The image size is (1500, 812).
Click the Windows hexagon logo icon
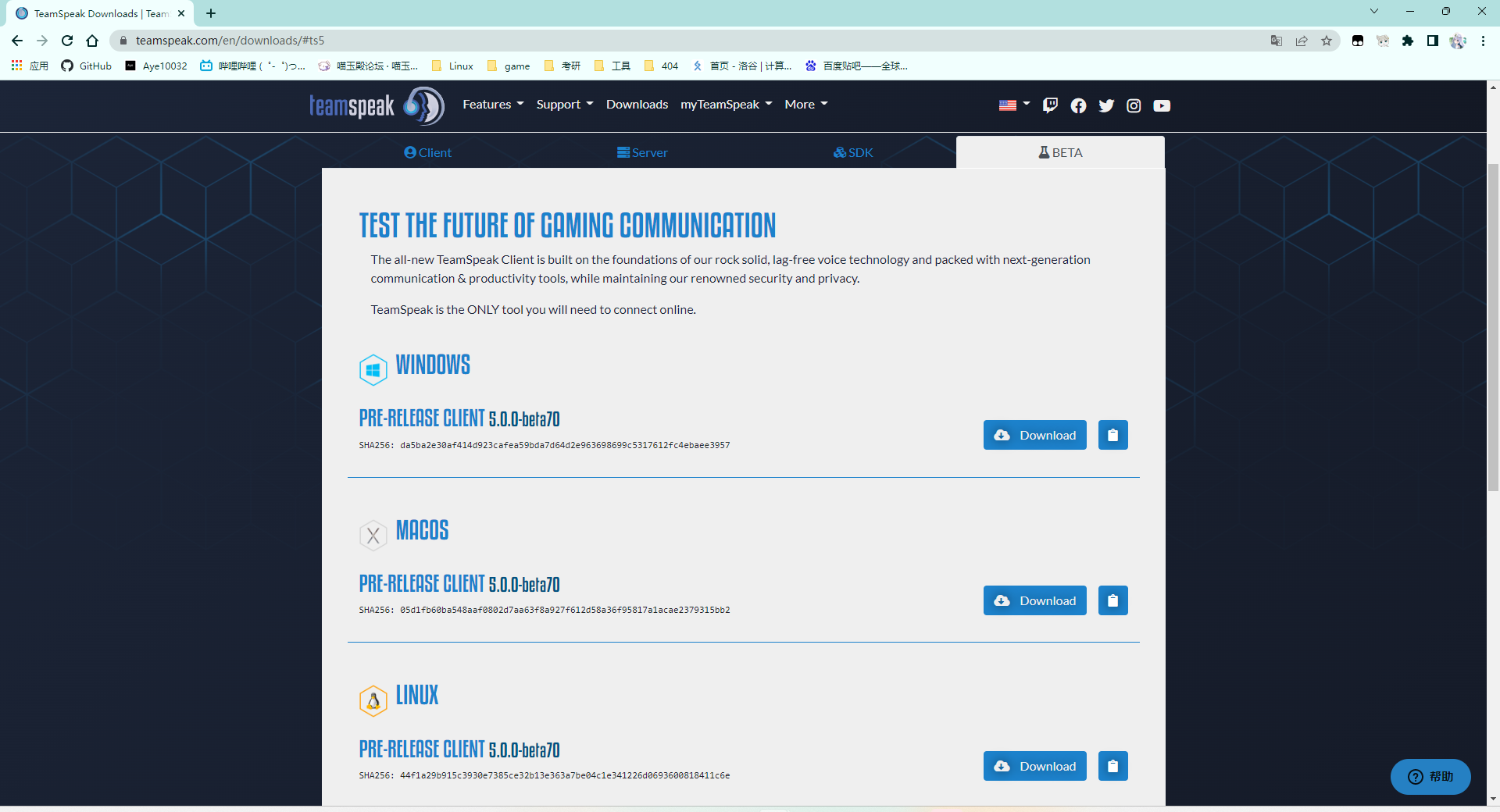[x=373, y=369]
